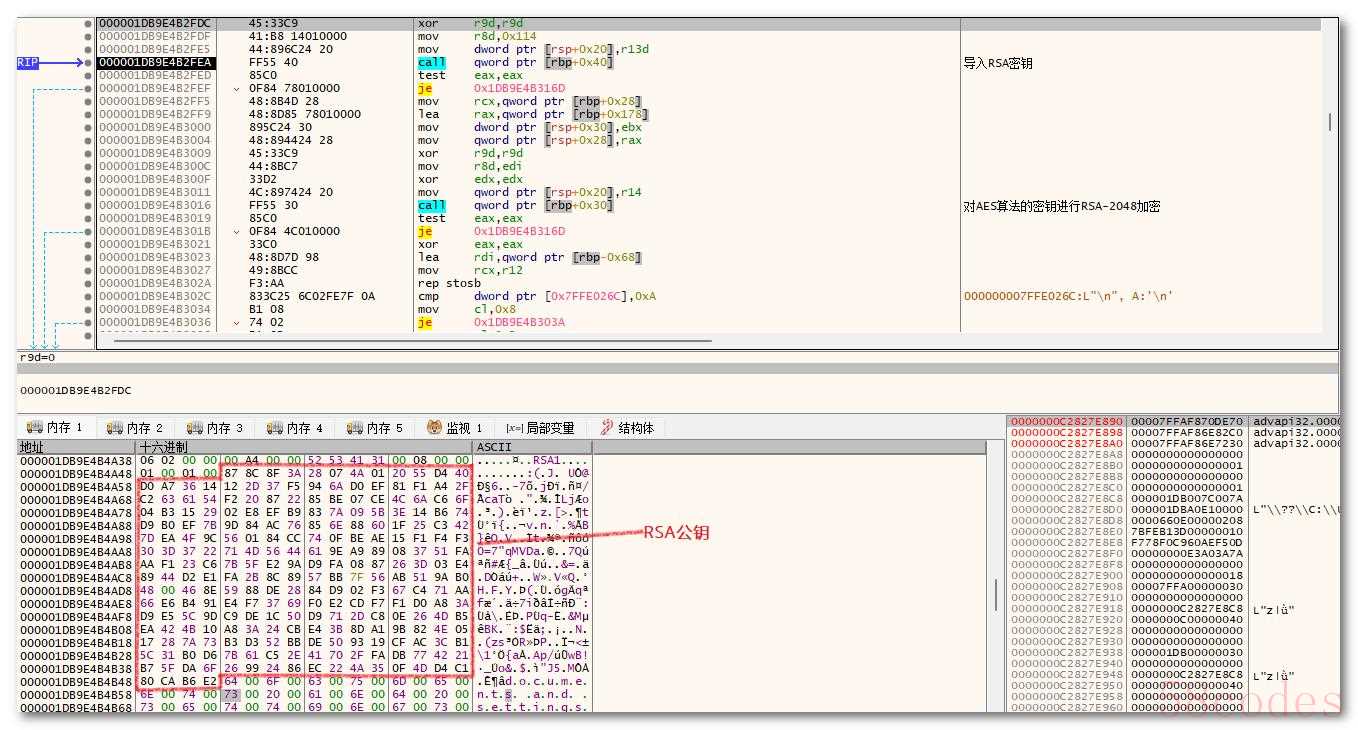Select dump row 000001DB9E4B4A98
This screenshot has width=1358, height=730.
pos(305,538)
